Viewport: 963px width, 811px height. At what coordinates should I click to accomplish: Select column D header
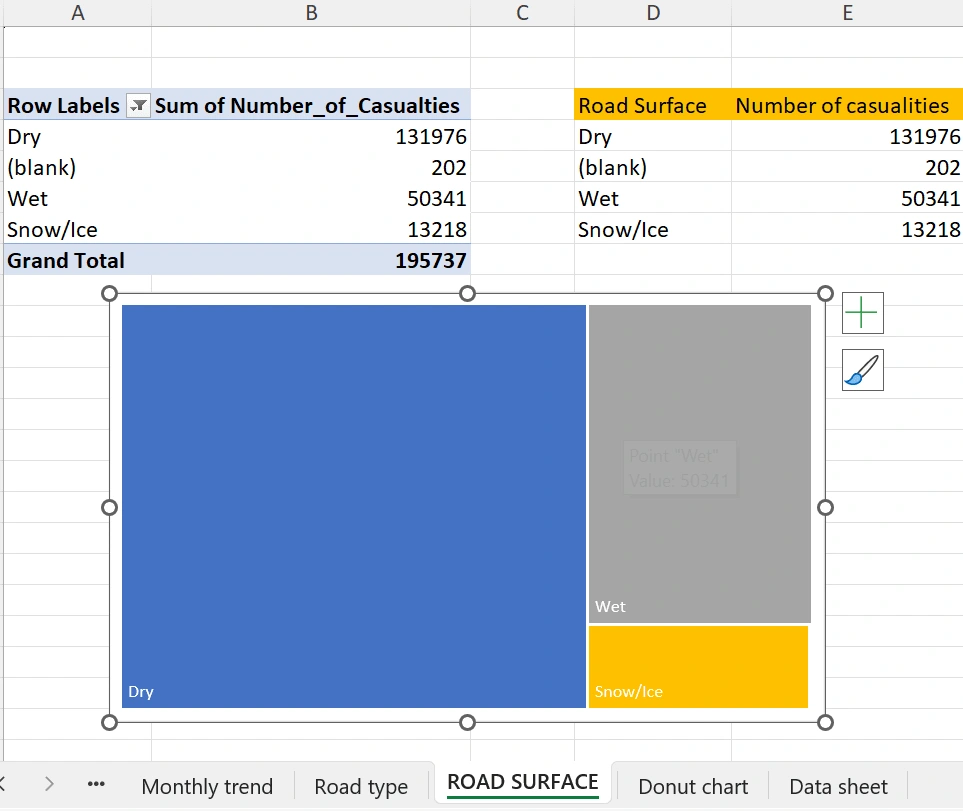pos(653,13)
